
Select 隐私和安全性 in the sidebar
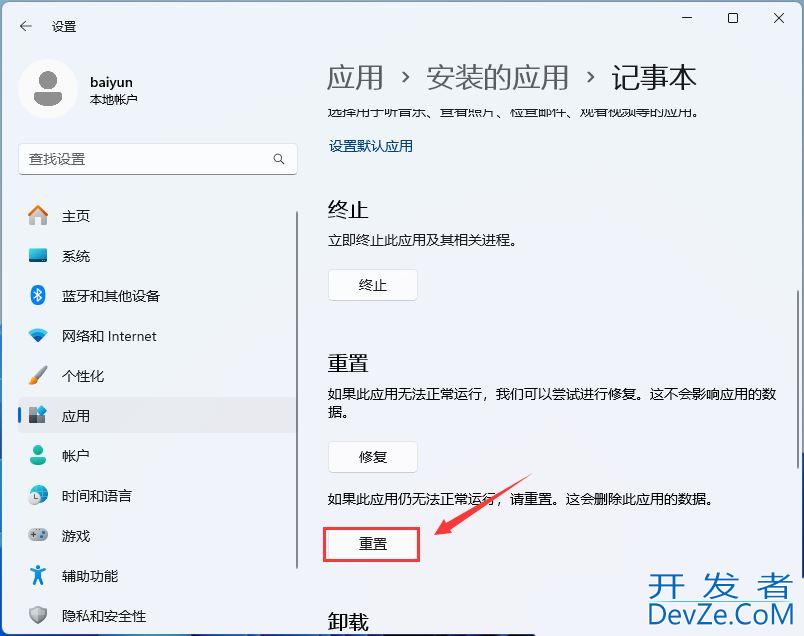157,614
